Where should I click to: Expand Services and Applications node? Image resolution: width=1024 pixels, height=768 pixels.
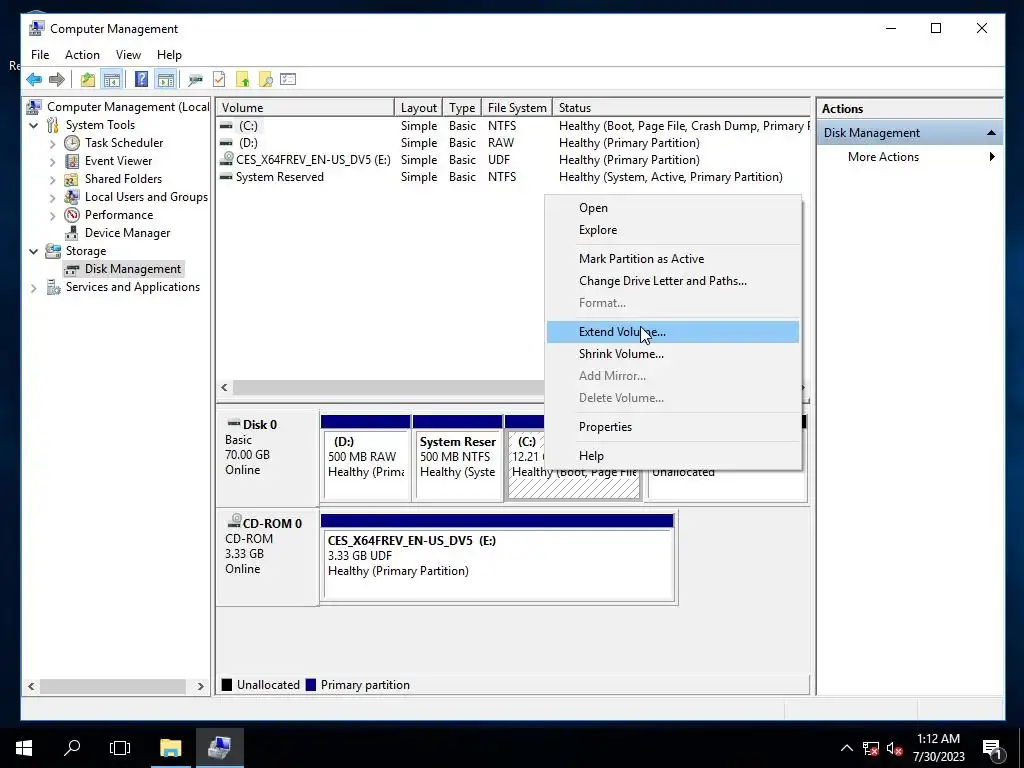coord(33,287)
